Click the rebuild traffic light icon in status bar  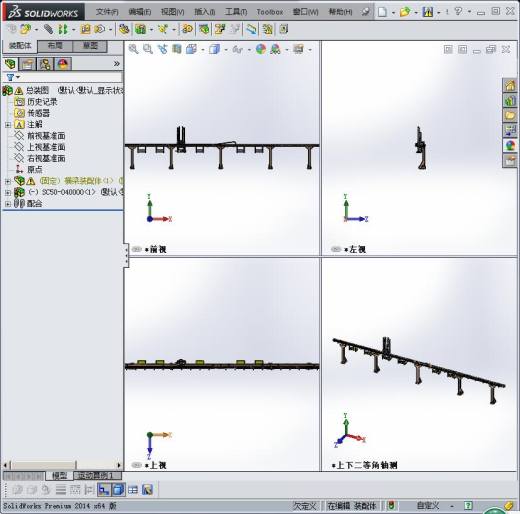[391, 506]
